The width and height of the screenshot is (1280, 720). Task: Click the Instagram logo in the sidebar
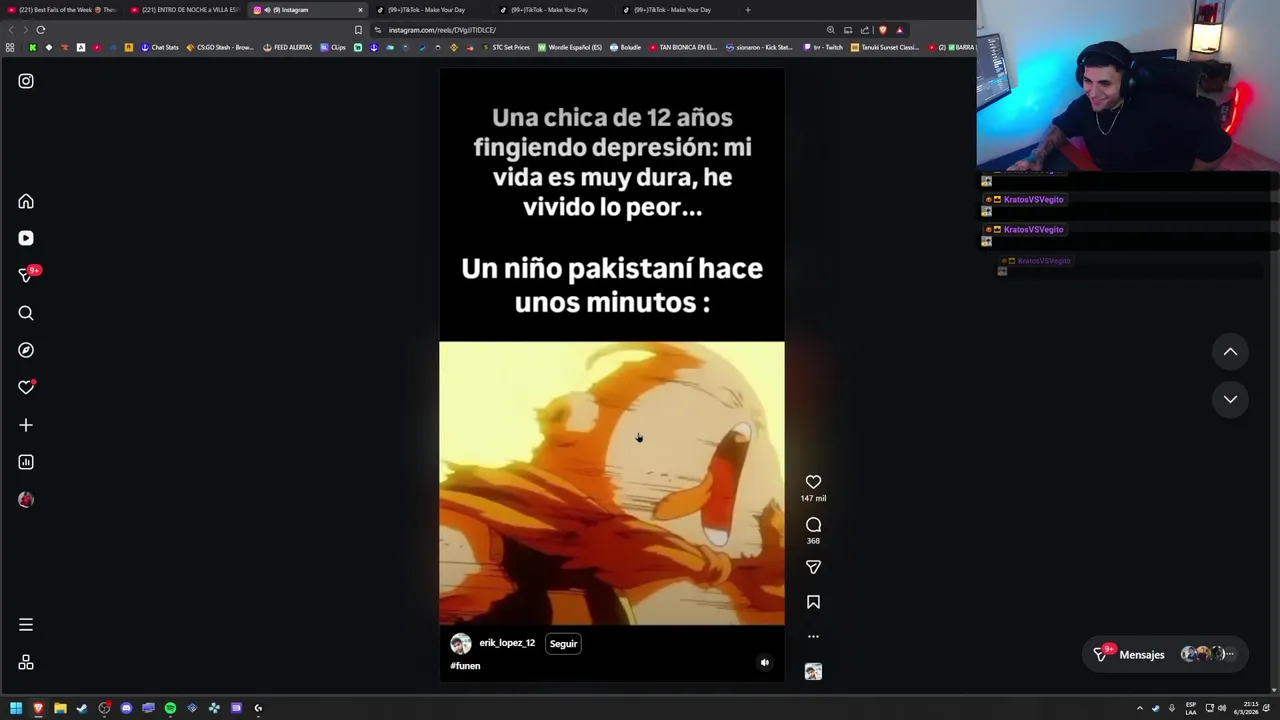[x=26, y=81]
